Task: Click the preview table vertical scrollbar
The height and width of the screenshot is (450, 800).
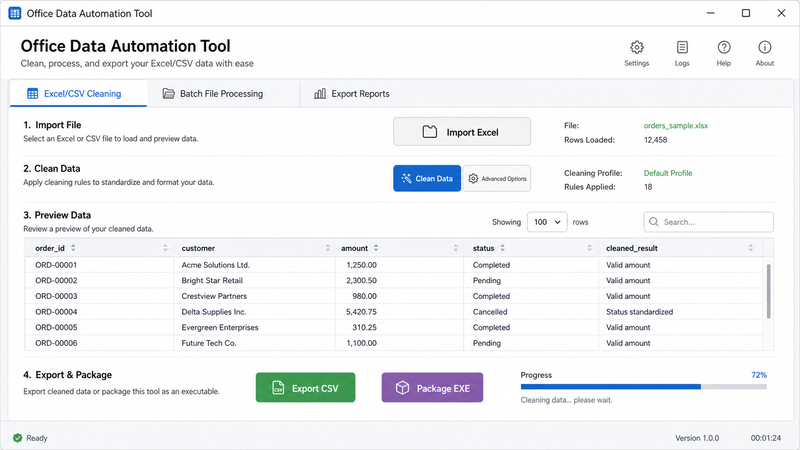Action: pyautogui.click(x=768, y=291)
